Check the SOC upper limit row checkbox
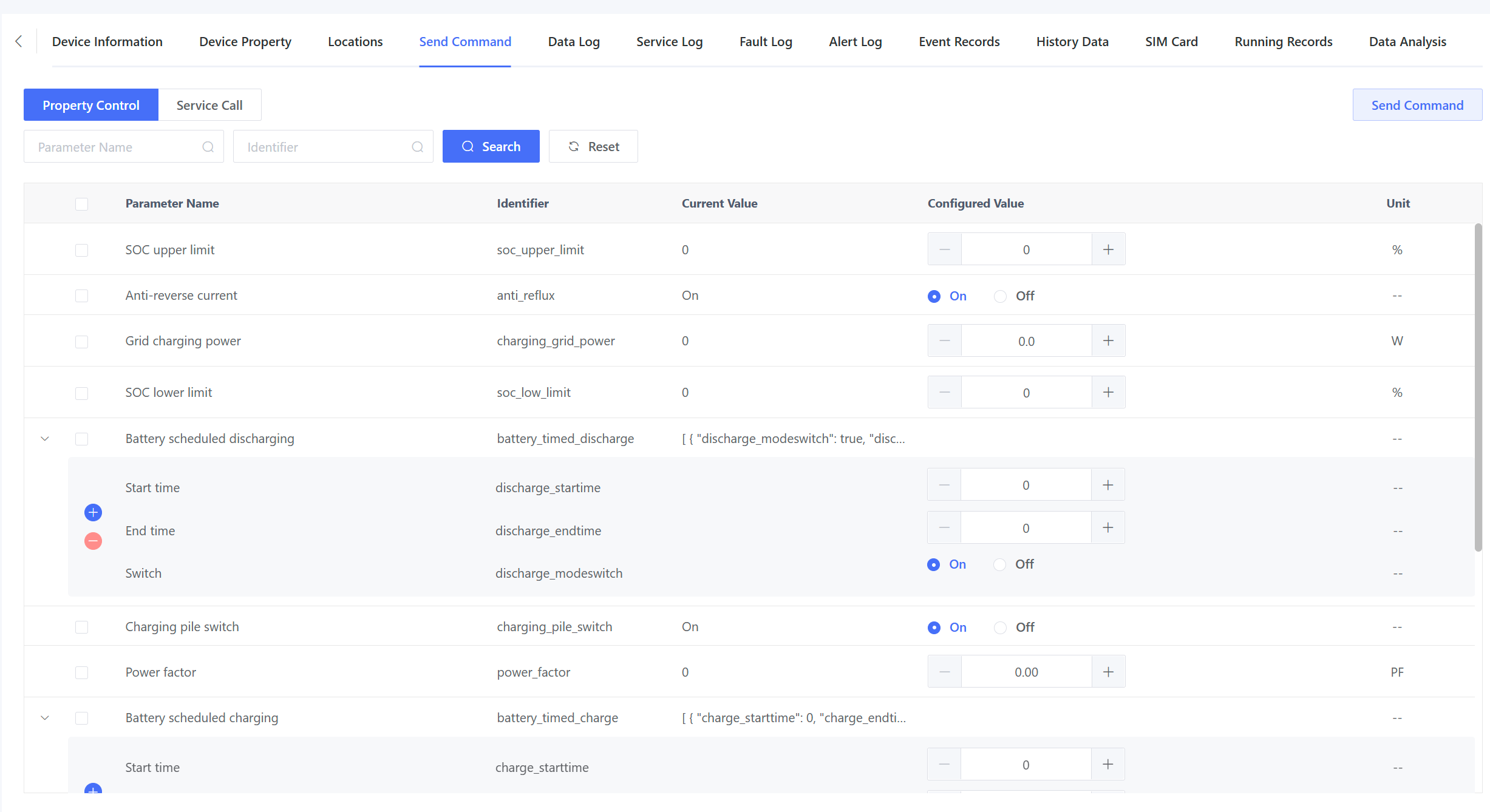The image size is (1490, 812). (82, 250)
